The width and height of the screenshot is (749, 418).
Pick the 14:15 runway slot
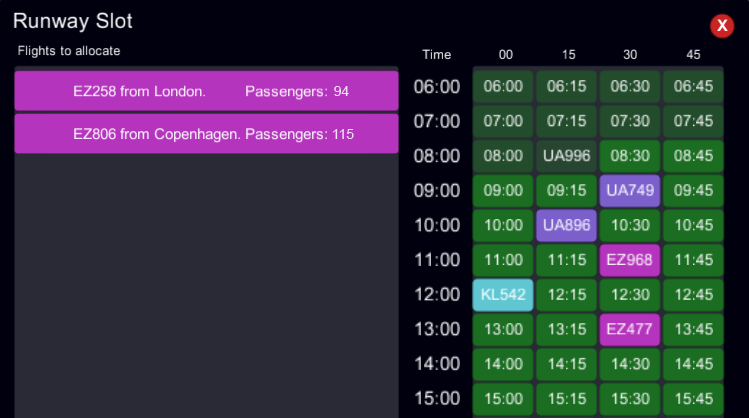[567, 364]
